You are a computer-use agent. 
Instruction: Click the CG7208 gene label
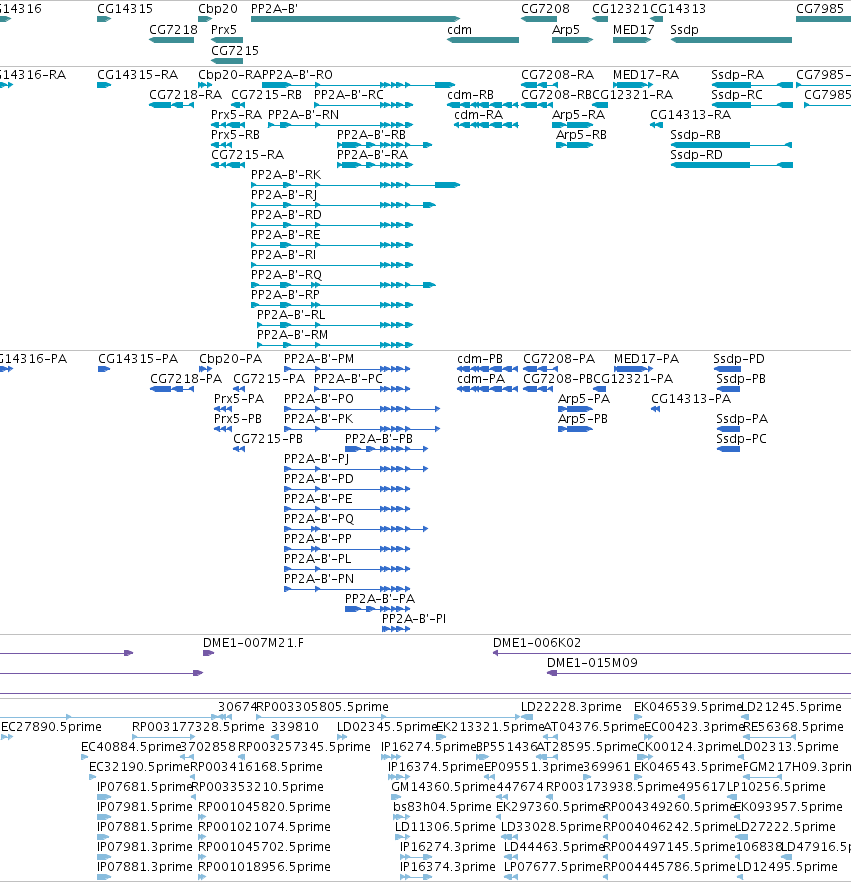click(545, 9)
